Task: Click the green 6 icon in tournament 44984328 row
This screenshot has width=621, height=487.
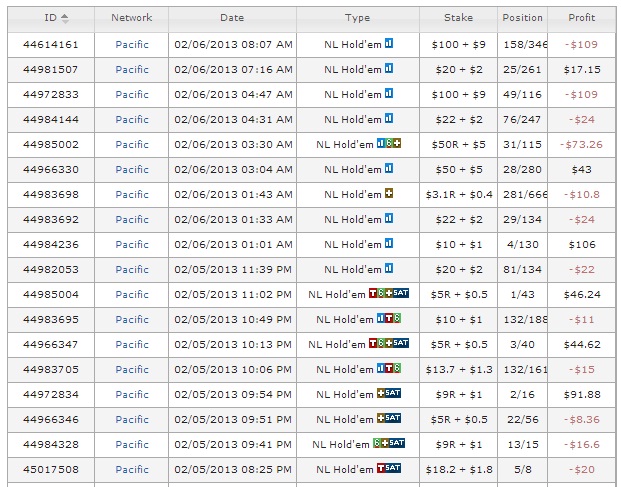Action: click(377, 444)
